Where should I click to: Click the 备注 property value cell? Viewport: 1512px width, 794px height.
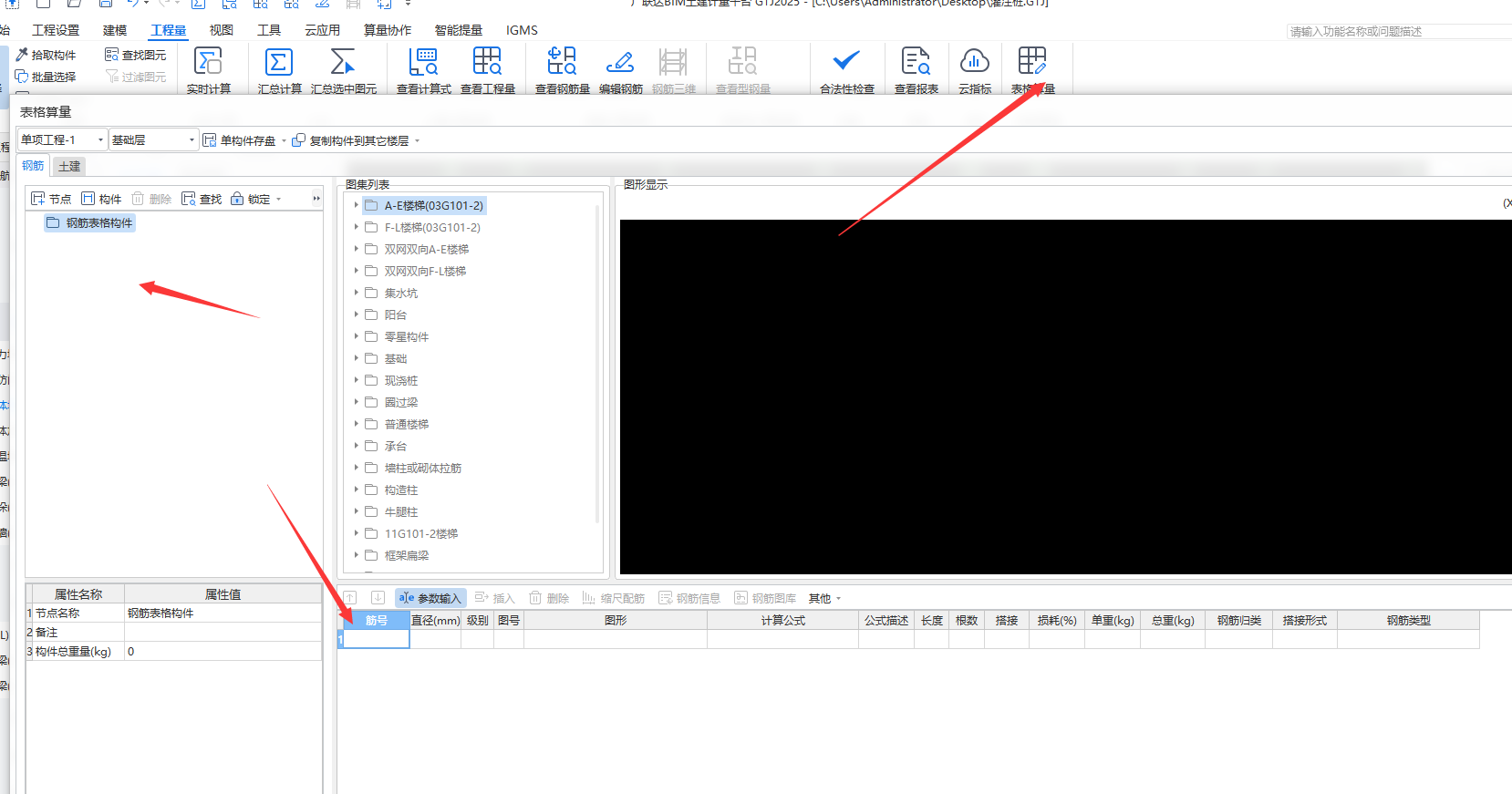click(x=223, y=632)
